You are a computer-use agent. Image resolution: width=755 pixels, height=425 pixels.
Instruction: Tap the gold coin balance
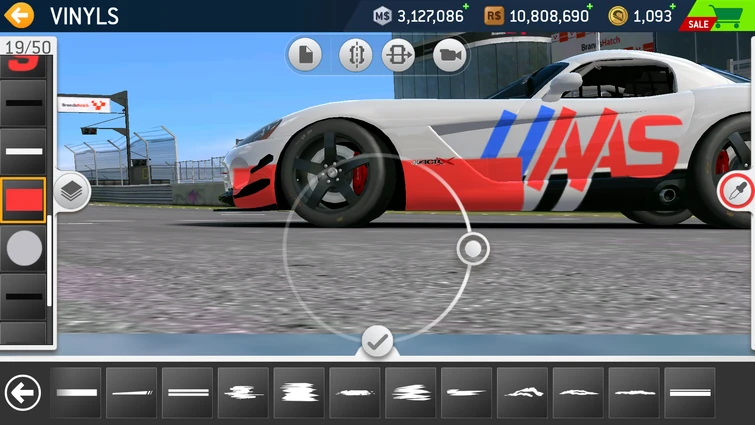(641, 16)
